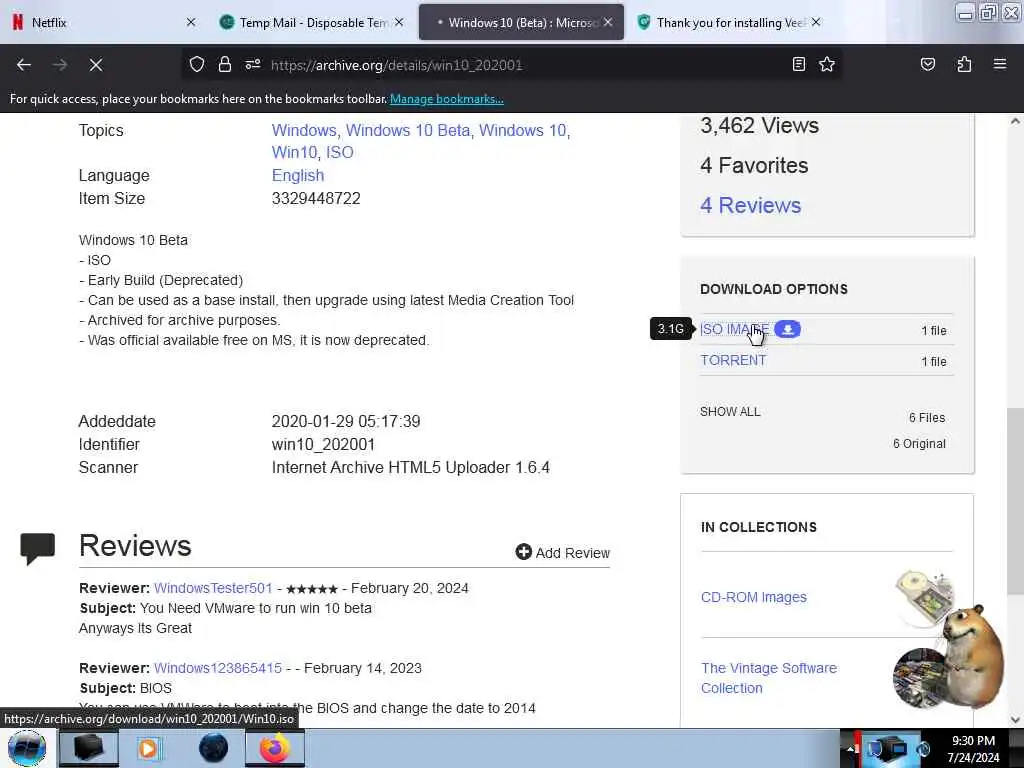Screen dimensions: 1024x768
Task: Open the Firefox taskbar icon
Action: click(x=275, y=748)
